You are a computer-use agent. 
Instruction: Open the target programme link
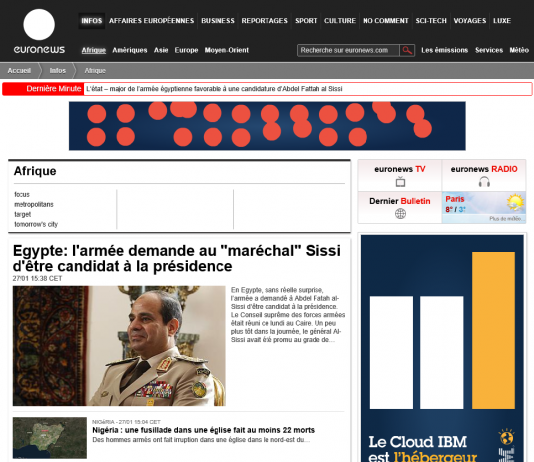(22, 214)
